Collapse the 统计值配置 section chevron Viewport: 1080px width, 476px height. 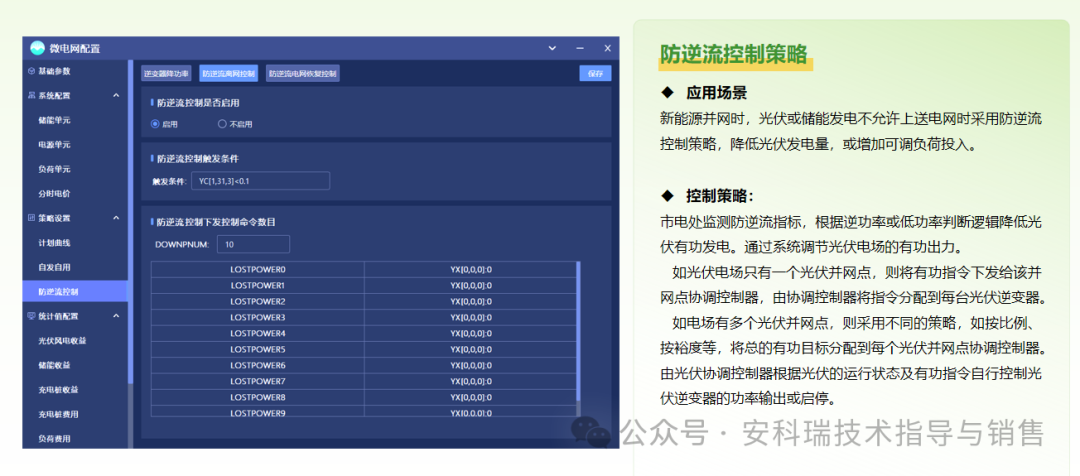tap(116, 315)
